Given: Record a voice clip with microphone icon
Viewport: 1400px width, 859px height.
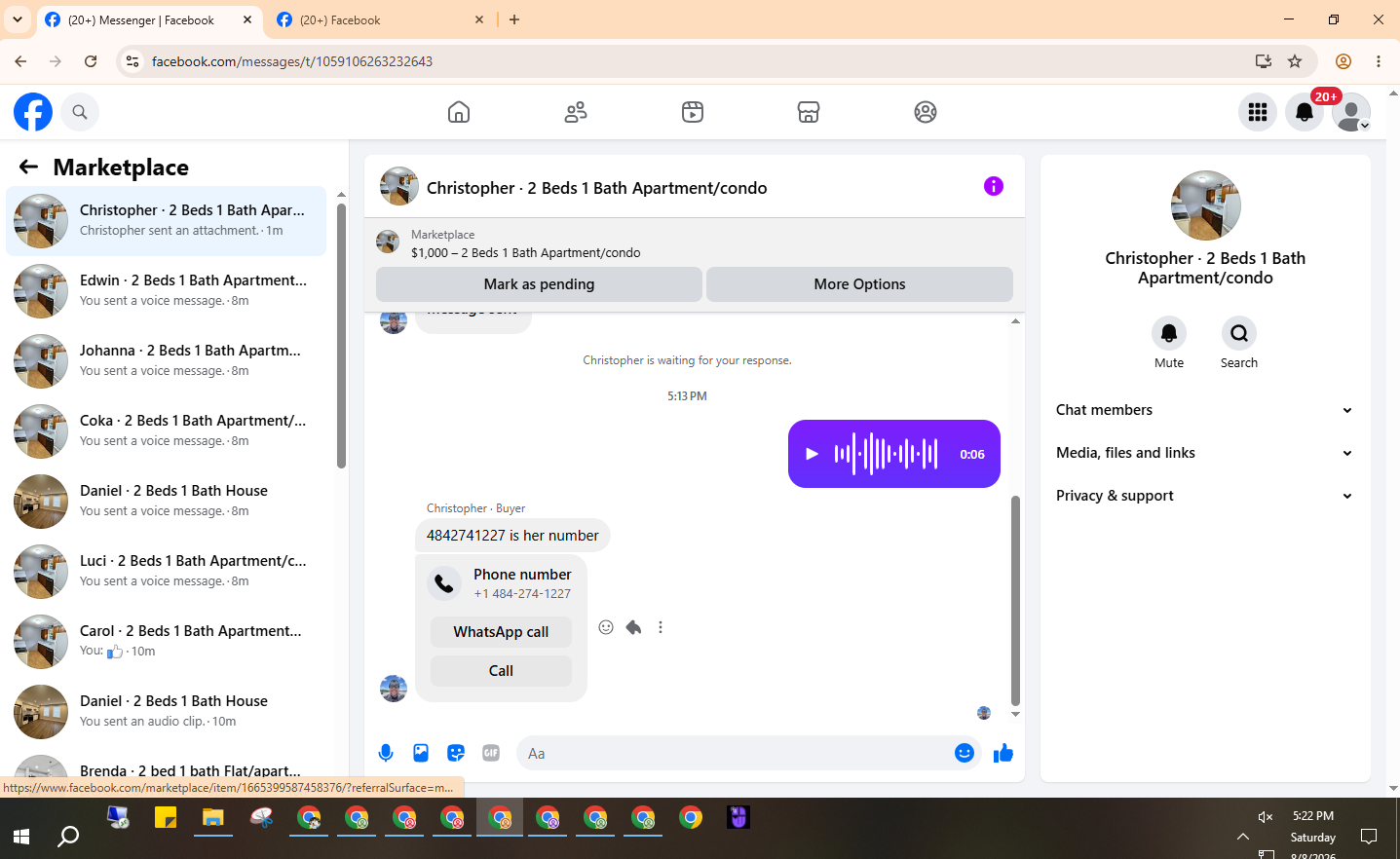Looking at the screenshot, I should (x=386, y=753).
